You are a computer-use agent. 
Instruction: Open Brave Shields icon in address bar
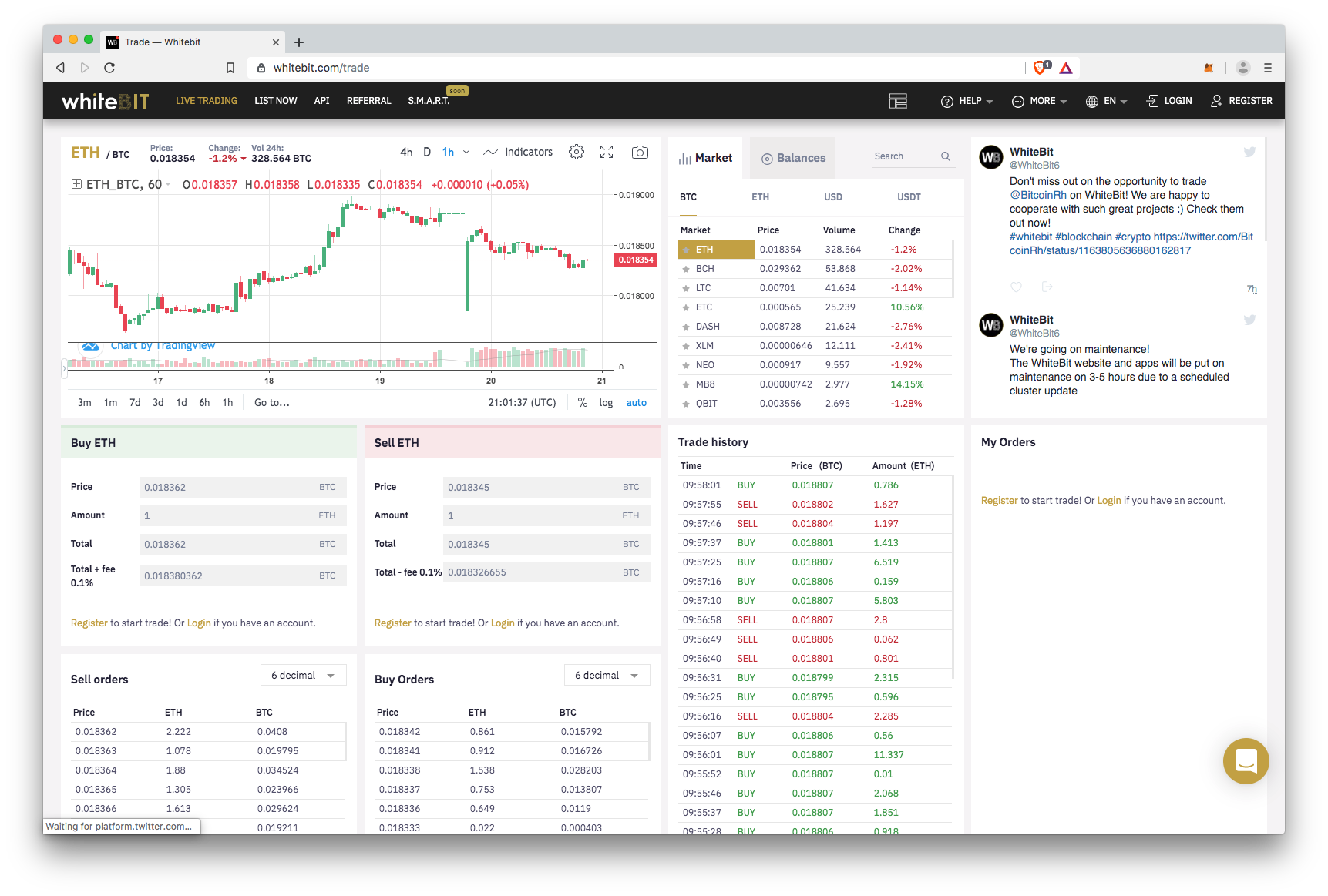click(x=1041, y=68)
